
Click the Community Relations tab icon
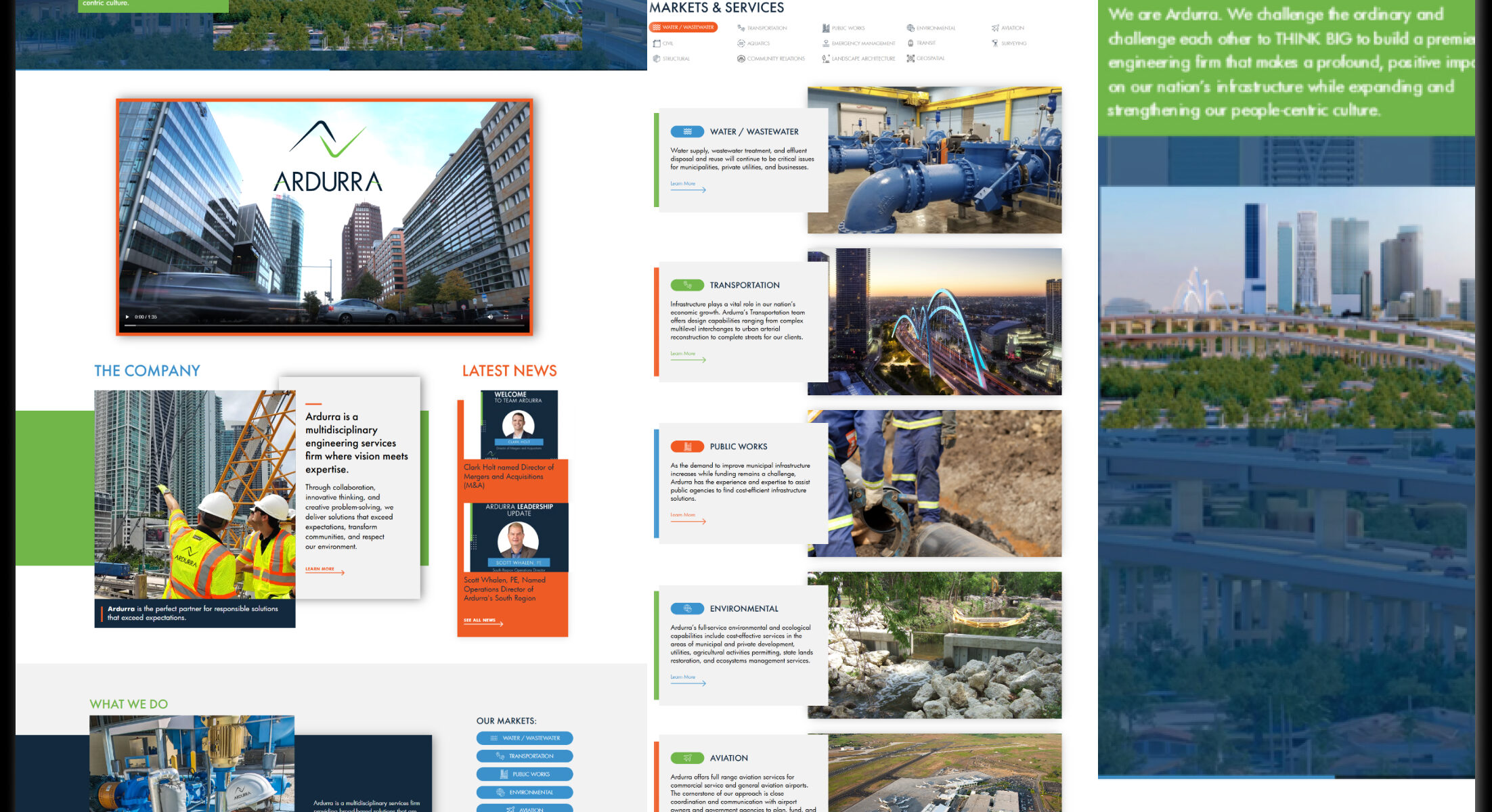741,59
